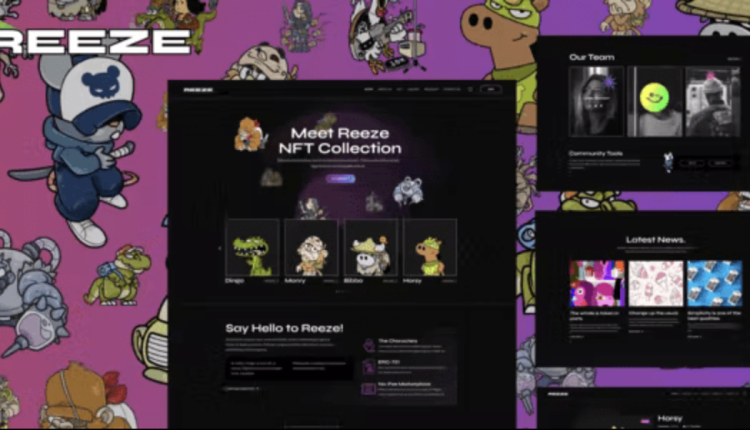Click the first news article title

(x=594, y=315)
